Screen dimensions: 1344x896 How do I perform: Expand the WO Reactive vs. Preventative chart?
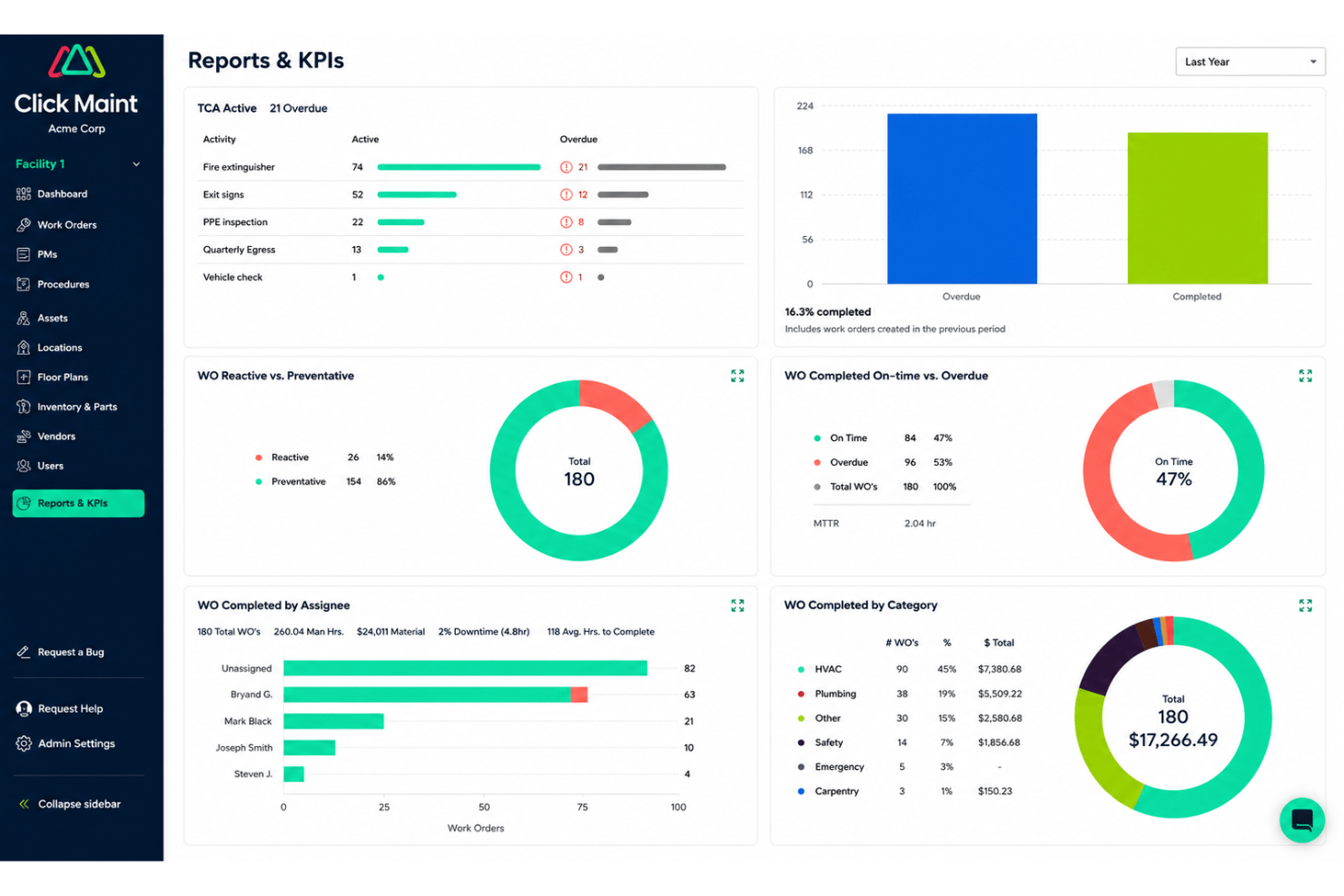tap(737, 376)
